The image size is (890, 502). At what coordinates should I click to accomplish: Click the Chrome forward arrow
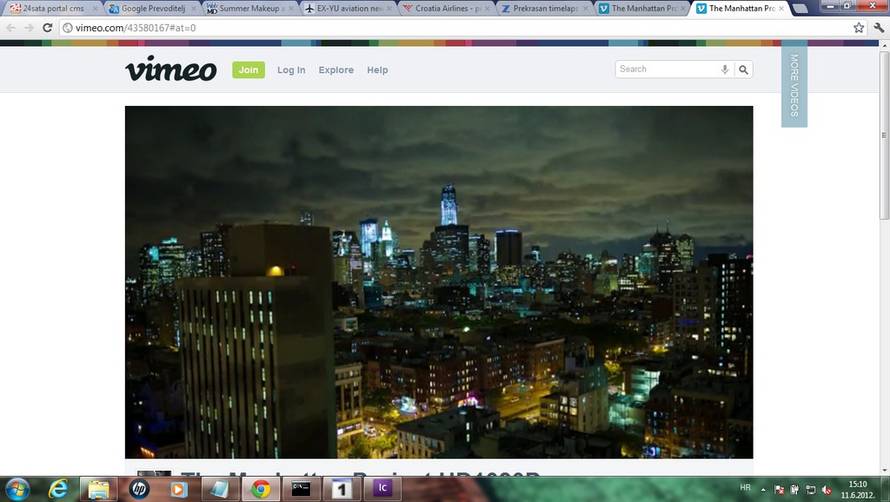click(x=30, y=27)
